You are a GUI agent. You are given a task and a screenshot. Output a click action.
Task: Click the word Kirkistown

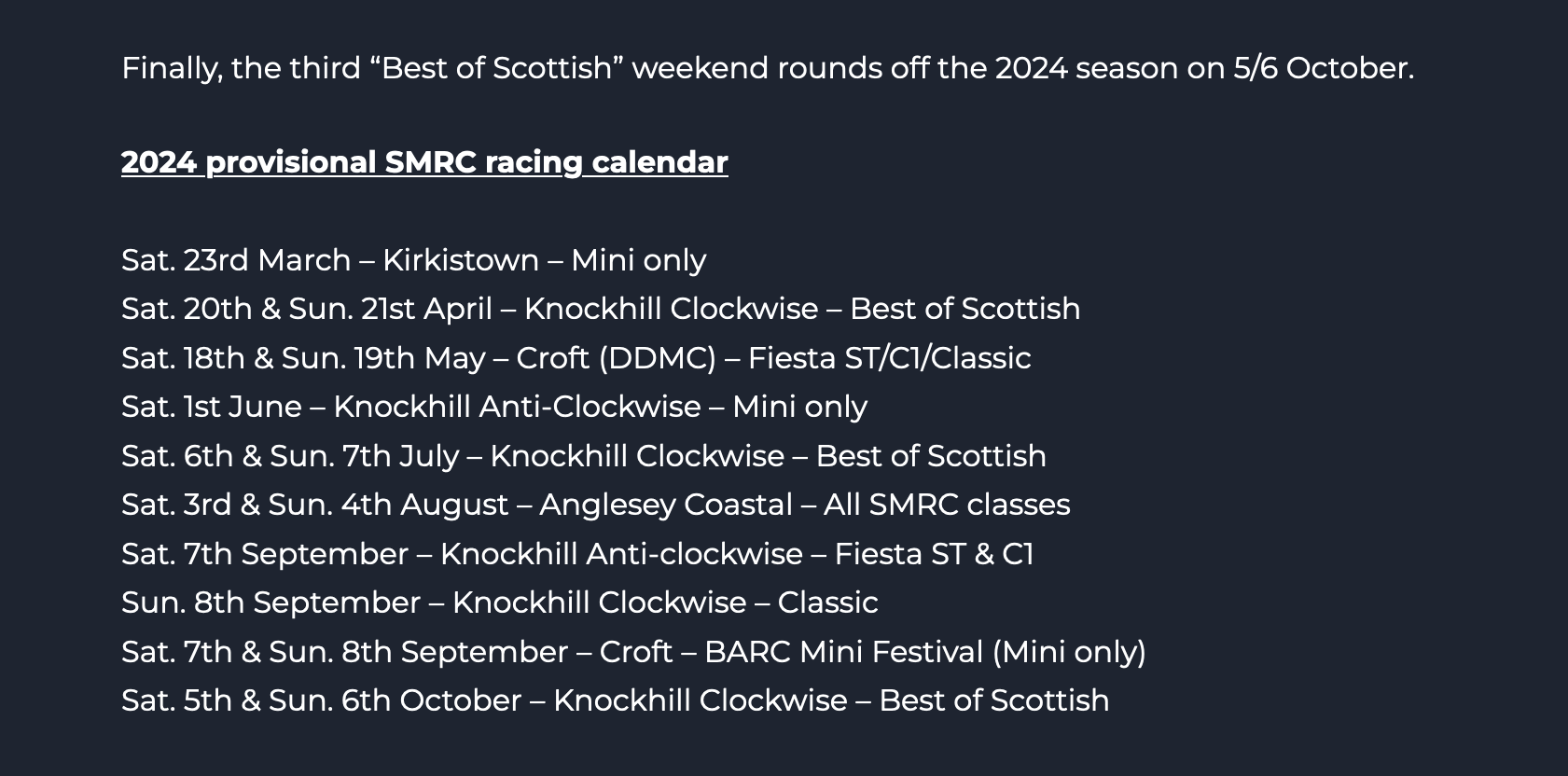461,260
